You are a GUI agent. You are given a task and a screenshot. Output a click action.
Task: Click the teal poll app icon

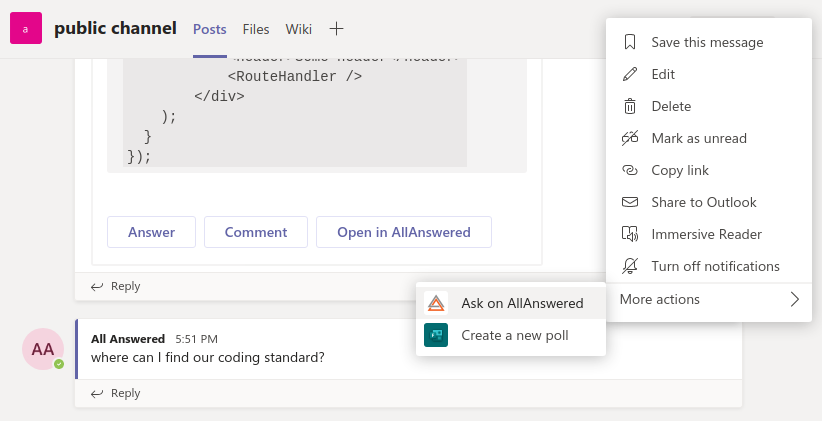click(436, 335)
